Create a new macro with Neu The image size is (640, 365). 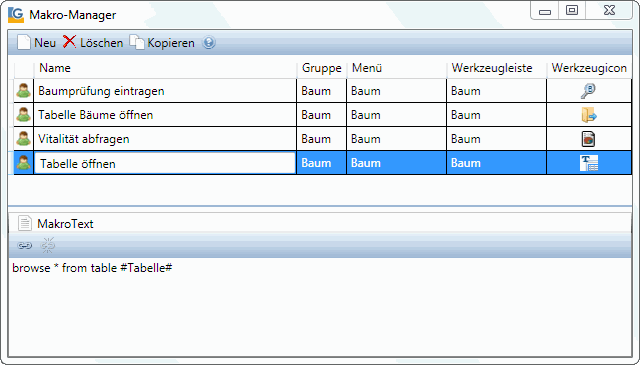pyautogui.click(x=36, y=42)
